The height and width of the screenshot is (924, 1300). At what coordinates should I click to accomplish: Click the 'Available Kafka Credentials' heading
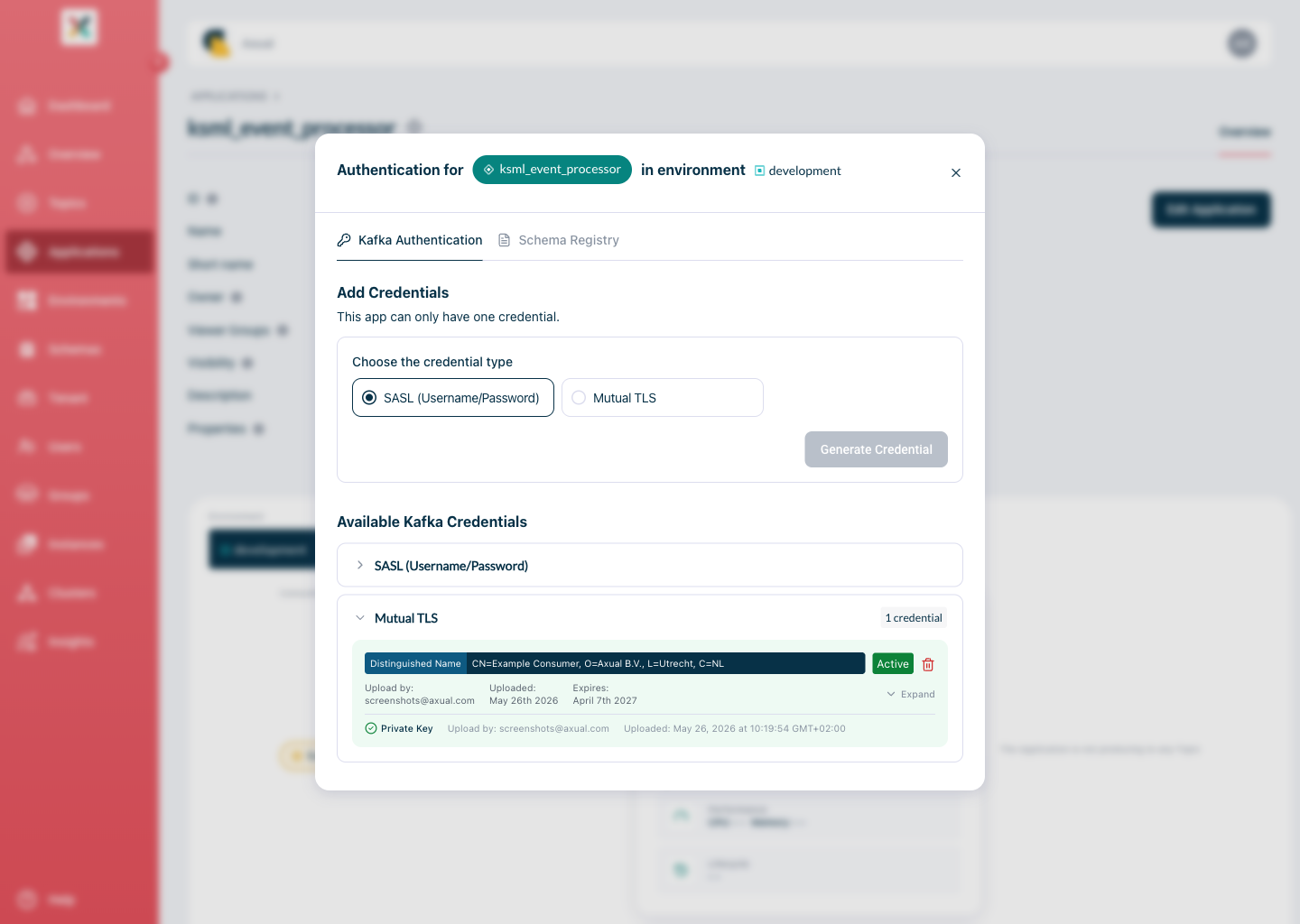tap(432, 522)
